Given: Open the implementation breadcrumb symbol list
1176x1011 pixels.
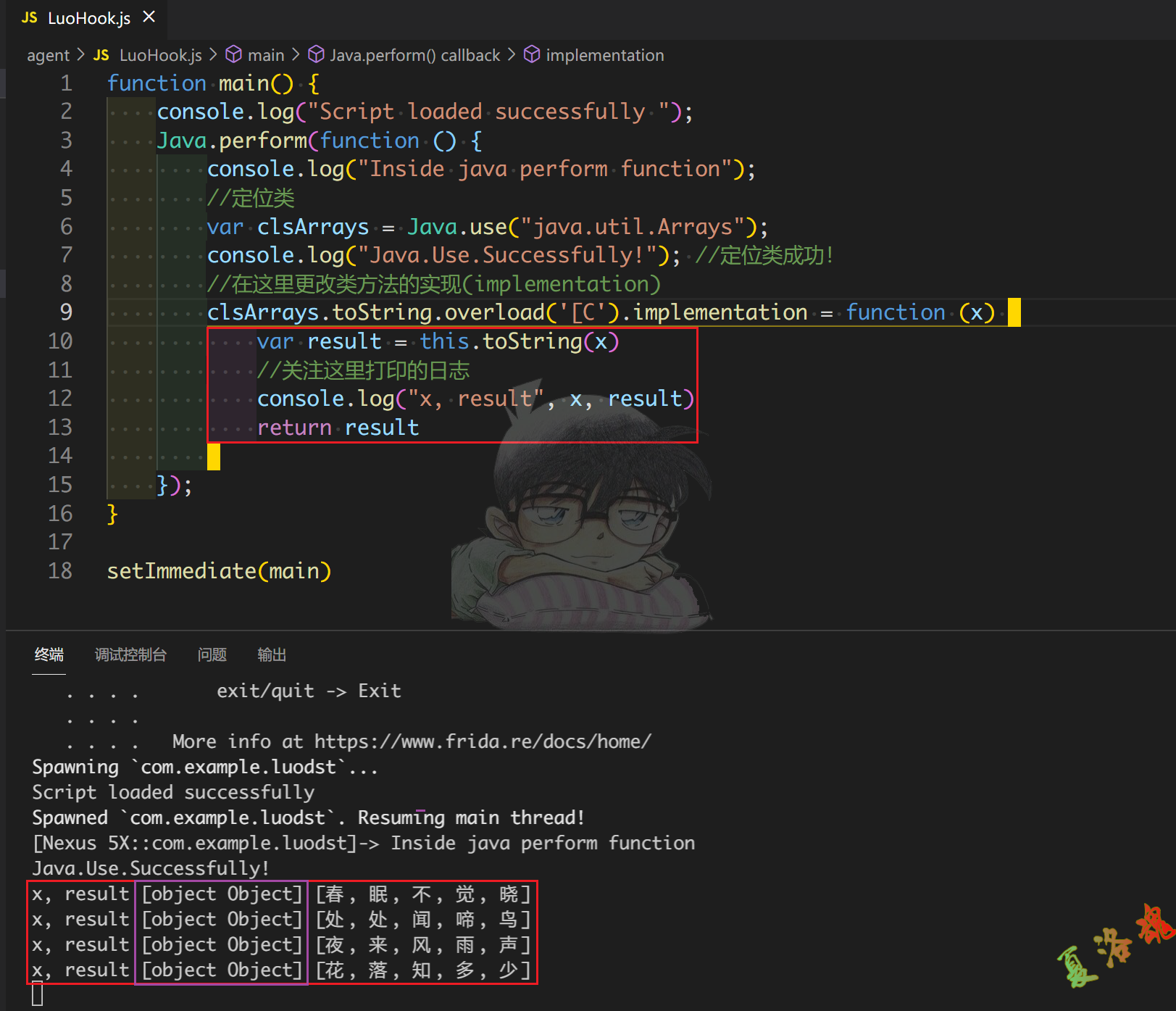Looking at the screenshot, I should click(x=604, y=55).
